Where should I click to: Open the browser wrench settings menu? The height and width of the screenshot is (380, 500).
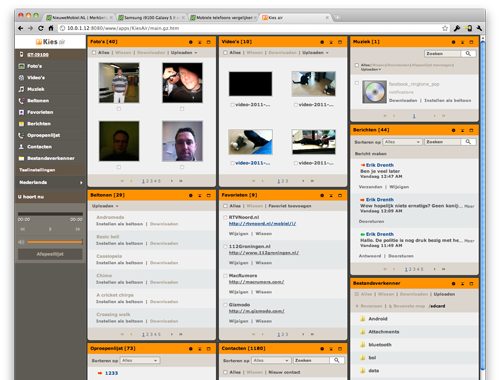(x=480, y=28)
